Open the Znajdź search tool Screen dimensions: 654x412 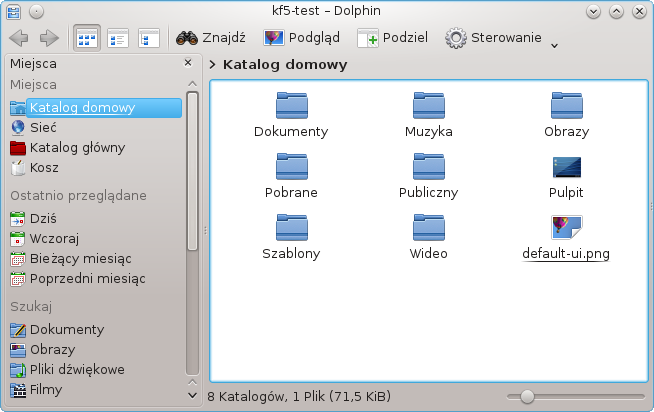[211, 38]
